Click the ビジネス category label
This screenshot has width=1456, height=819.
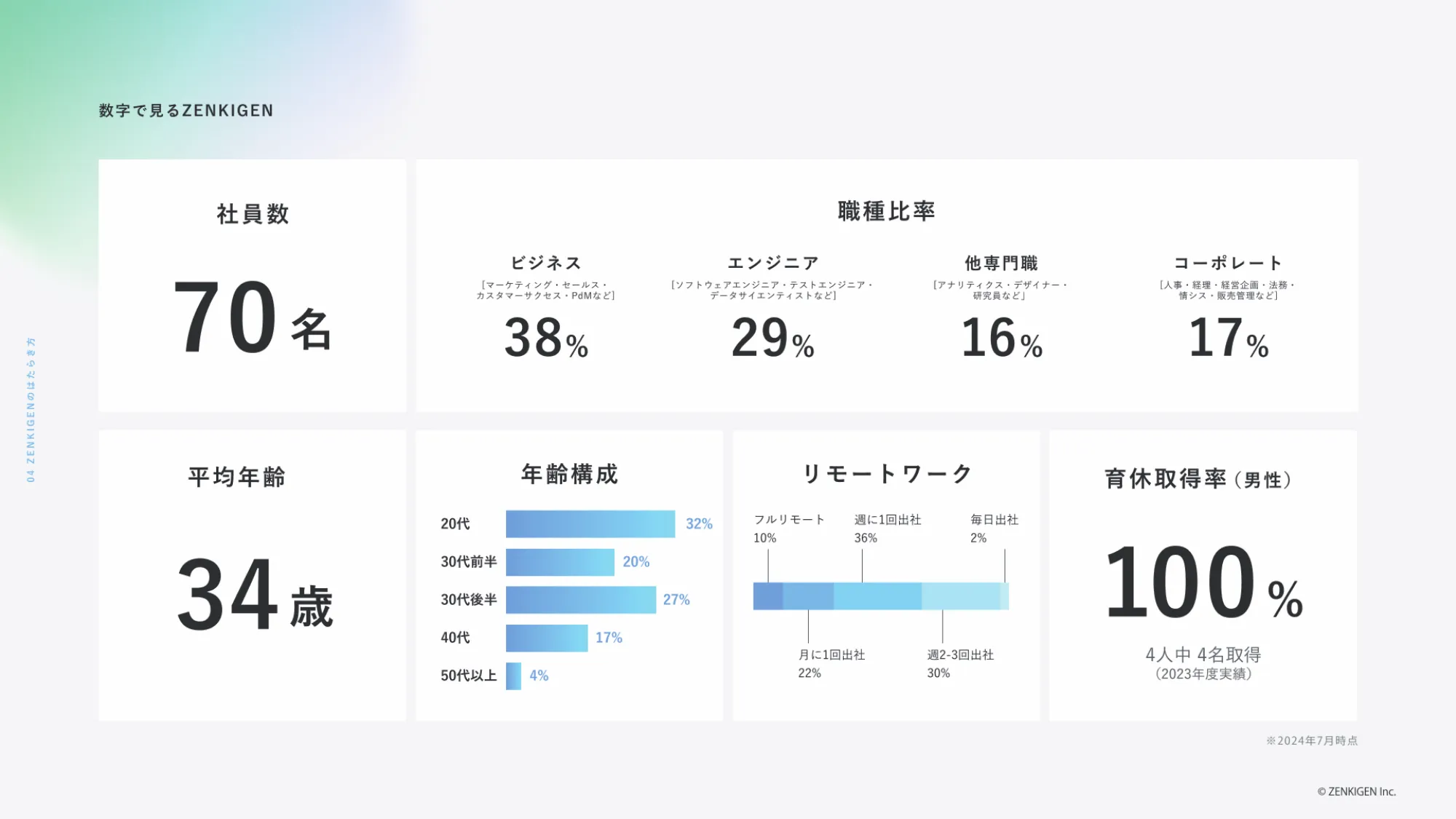[x=546, y=263]
